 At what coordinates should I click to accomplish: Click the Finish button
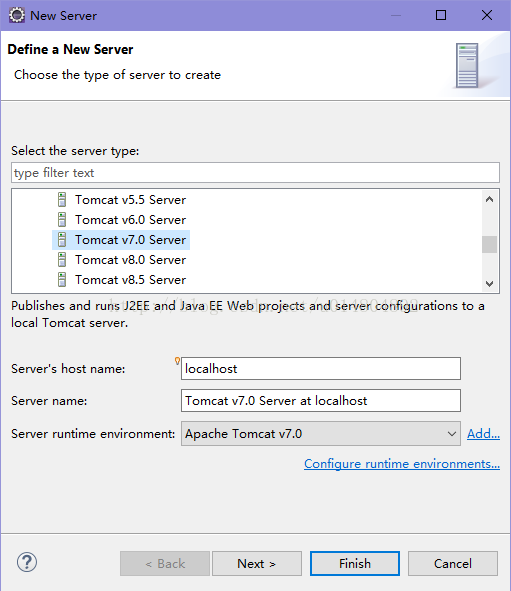pyautogui.click(x=355, y=563)
